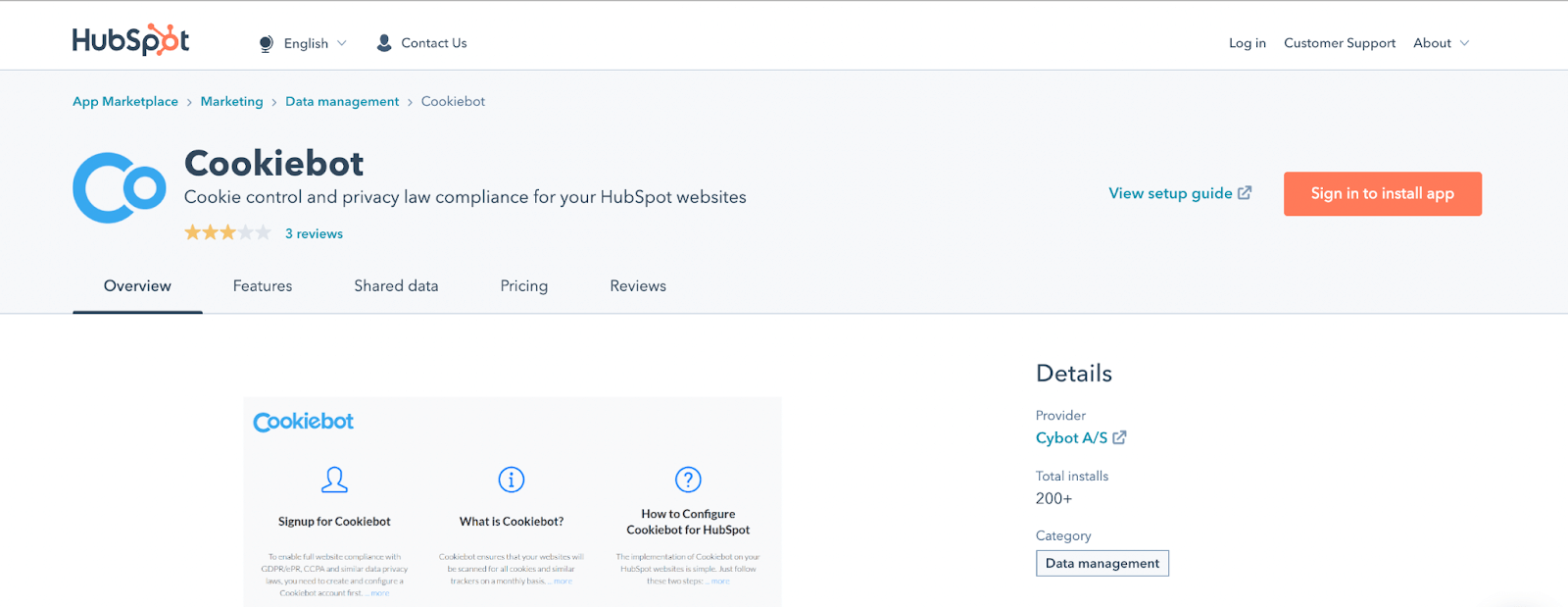Open the Contact Us link
This screenshot has width=1568, height=607.
pos(433,43)
